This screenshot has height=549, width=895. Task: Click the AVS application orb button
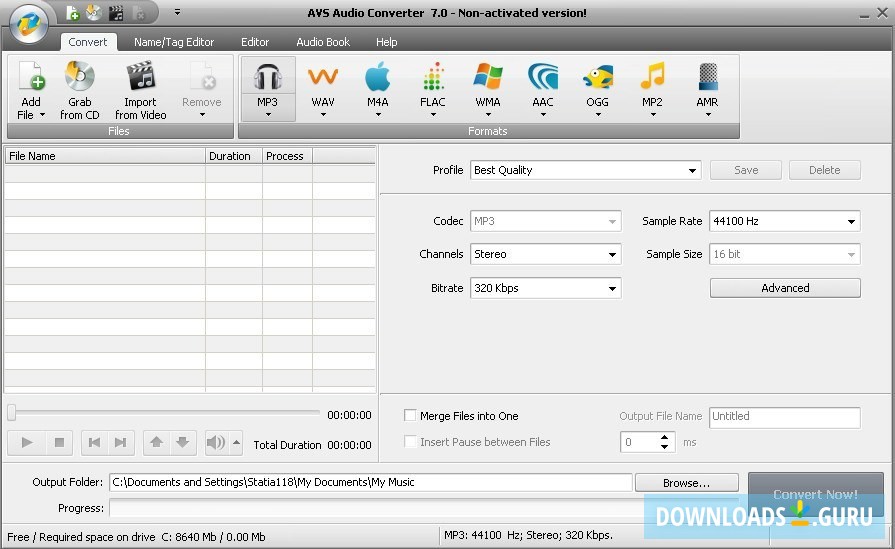click(x=29, y=24)
